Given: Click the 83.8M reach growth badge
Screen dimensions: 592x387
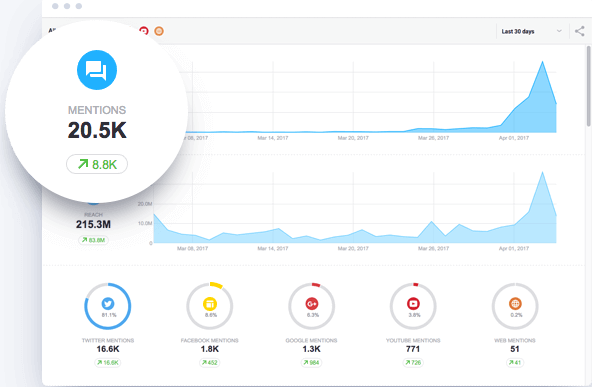Looking at the screenshot, I should point(94,240).
